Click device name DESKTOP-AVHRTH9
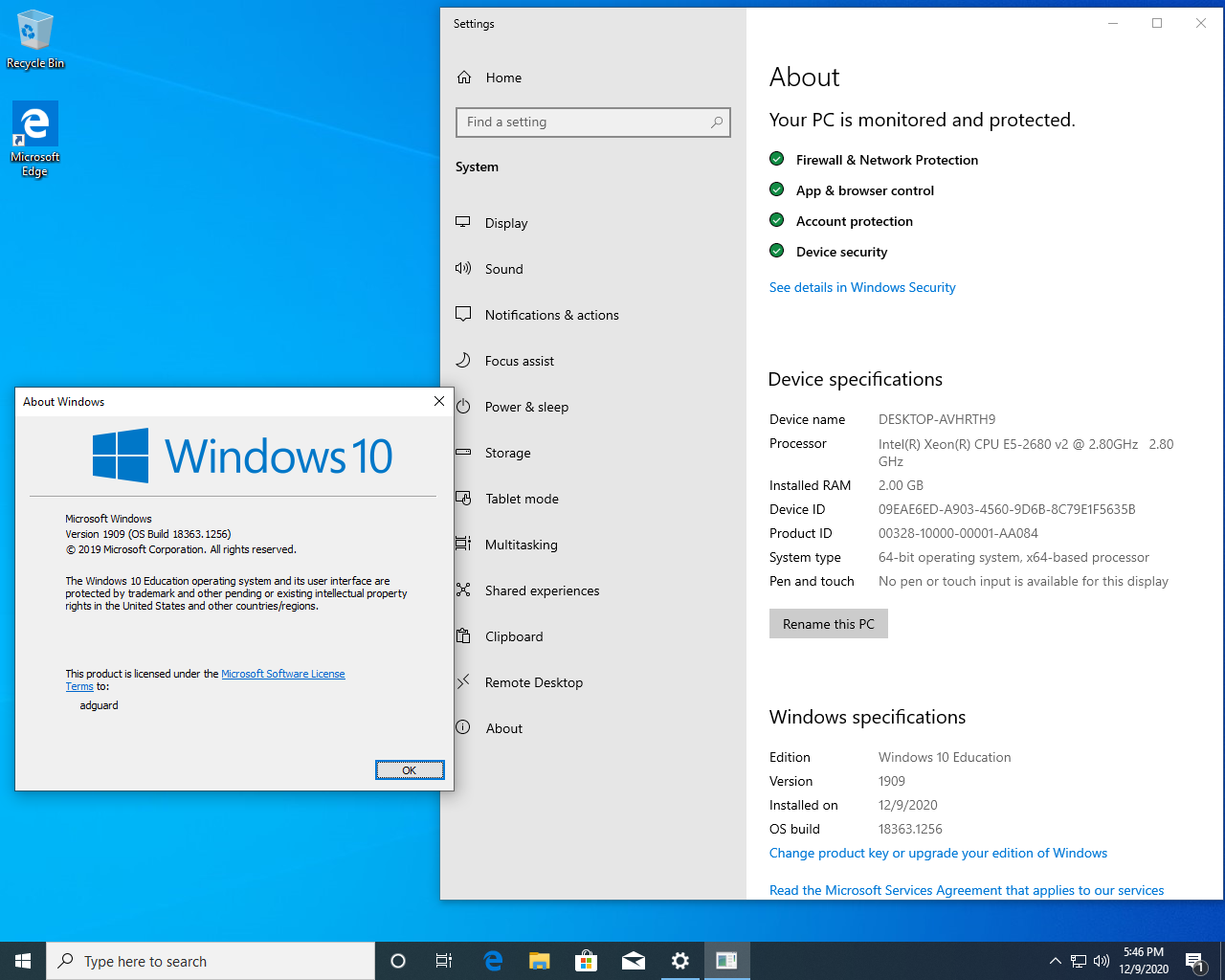This screenshot has width=1225, height=980. [x=937, y=419]
